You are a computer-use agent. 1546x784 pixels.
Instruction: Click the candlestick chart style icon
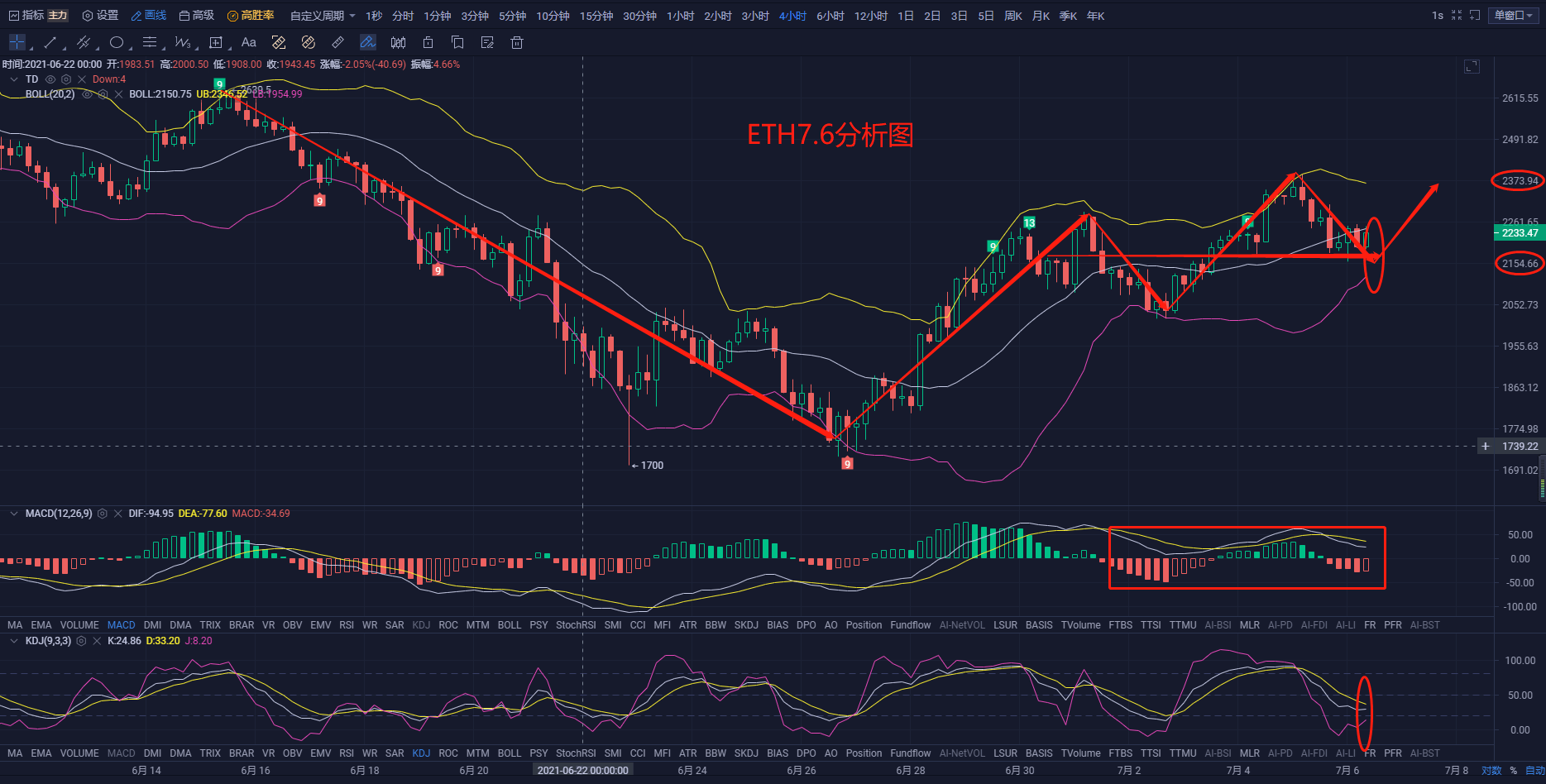click(398, 42)
